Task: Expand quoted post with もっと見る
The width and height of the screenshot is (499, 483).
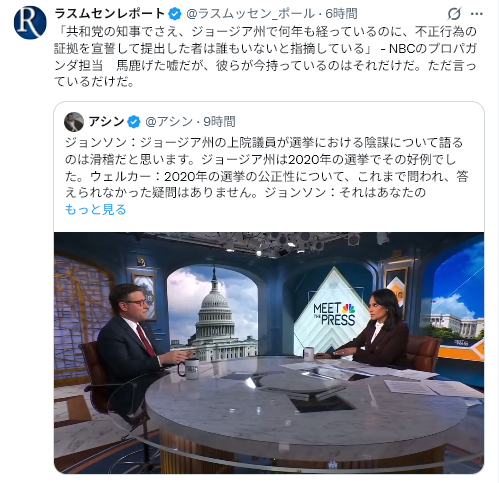Action: click(96, 210)
